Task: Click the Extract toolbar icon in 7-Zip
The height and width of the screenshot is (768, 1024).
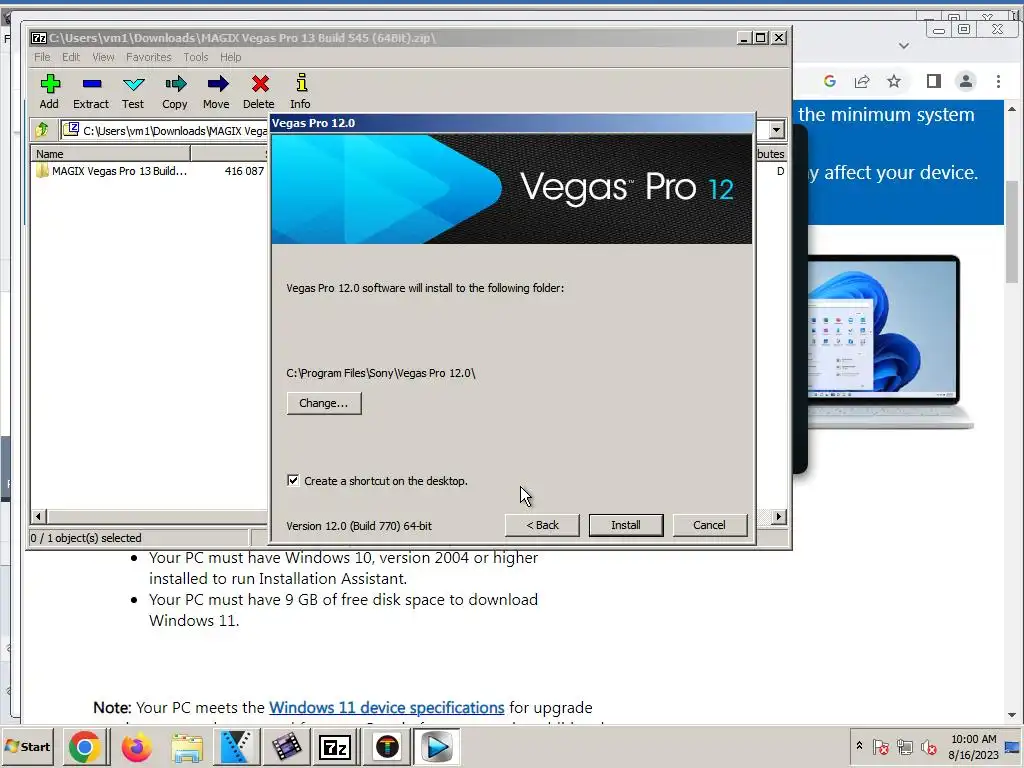Action: coord(91,91)
